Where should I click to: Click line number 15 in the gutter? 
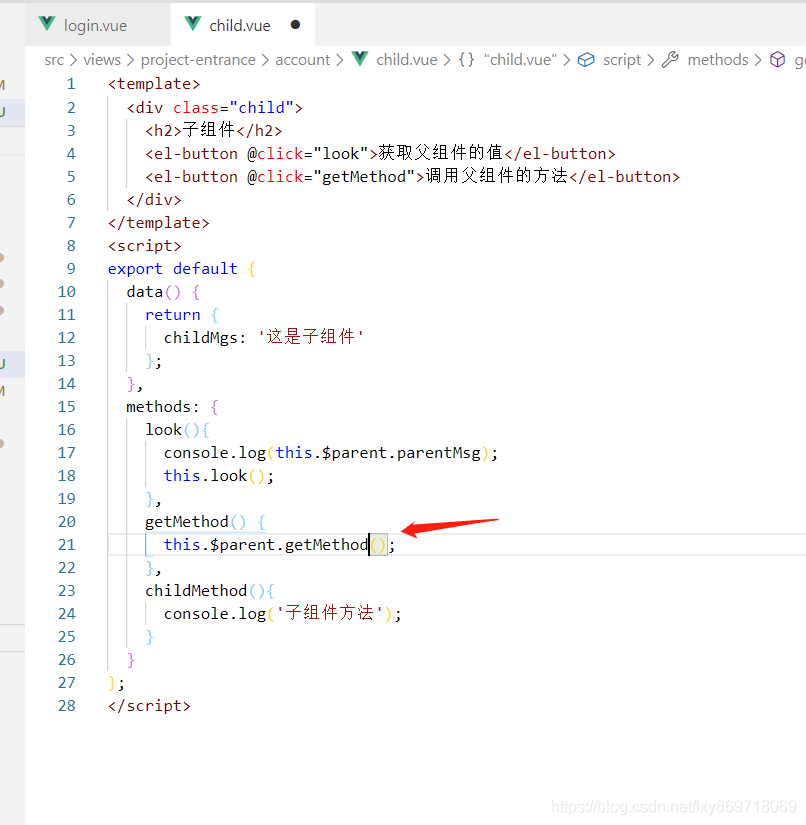[66, 407]
